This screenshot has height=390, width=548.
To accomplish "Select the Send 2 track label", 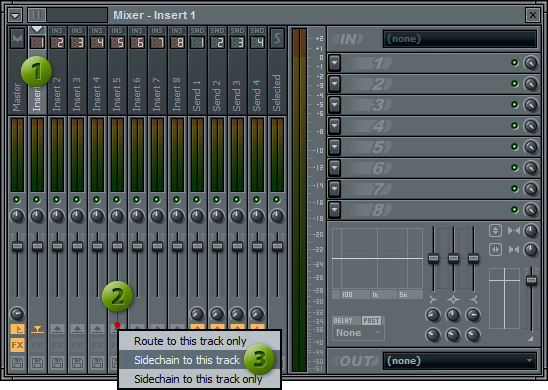I will 217,95.
